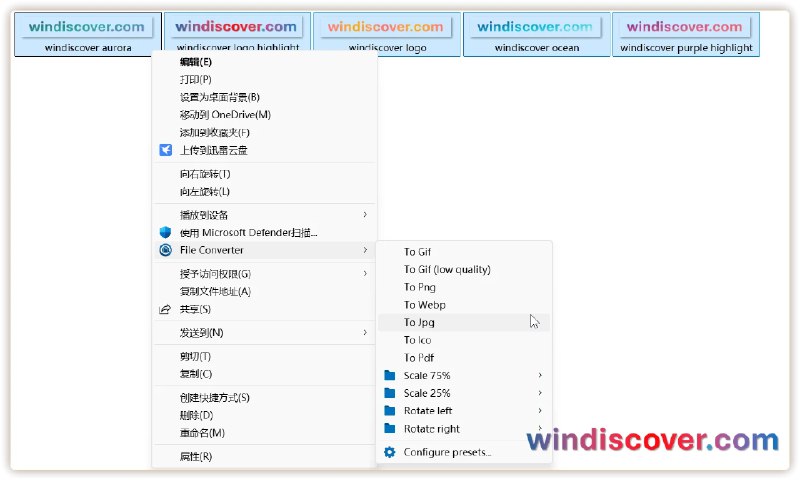
Task: Select the windiscover purple highlight thumbnail
Action: click(686, 34)
